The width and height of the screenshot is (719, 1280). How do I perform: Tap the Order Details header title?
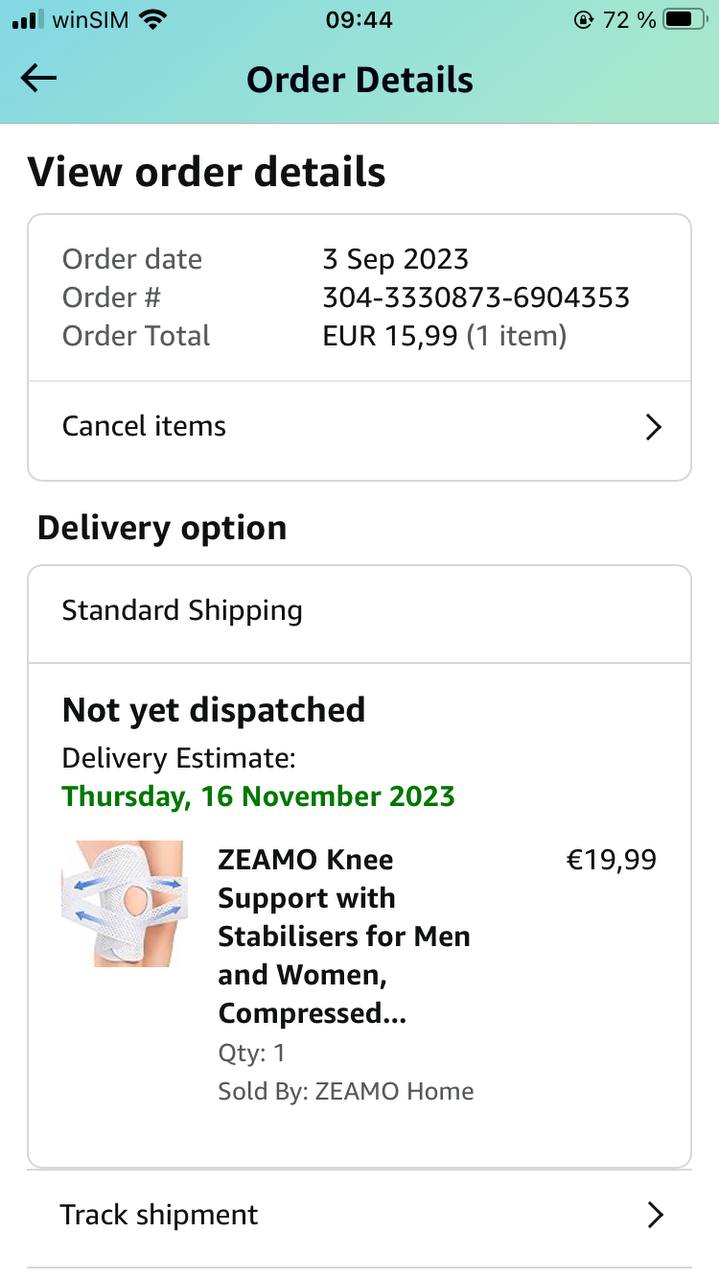tap(359, 80)
